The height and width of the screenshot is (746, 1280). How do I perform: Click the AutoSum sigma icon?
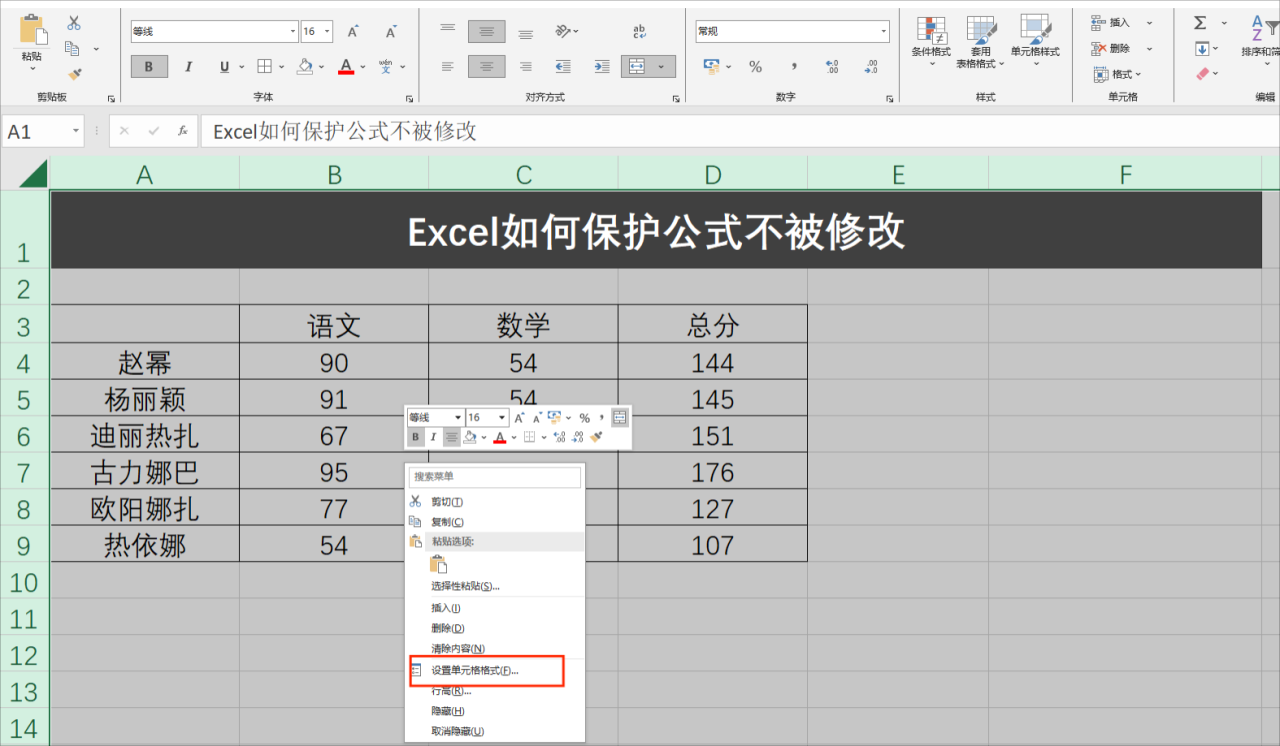(x=1200, y=23)
